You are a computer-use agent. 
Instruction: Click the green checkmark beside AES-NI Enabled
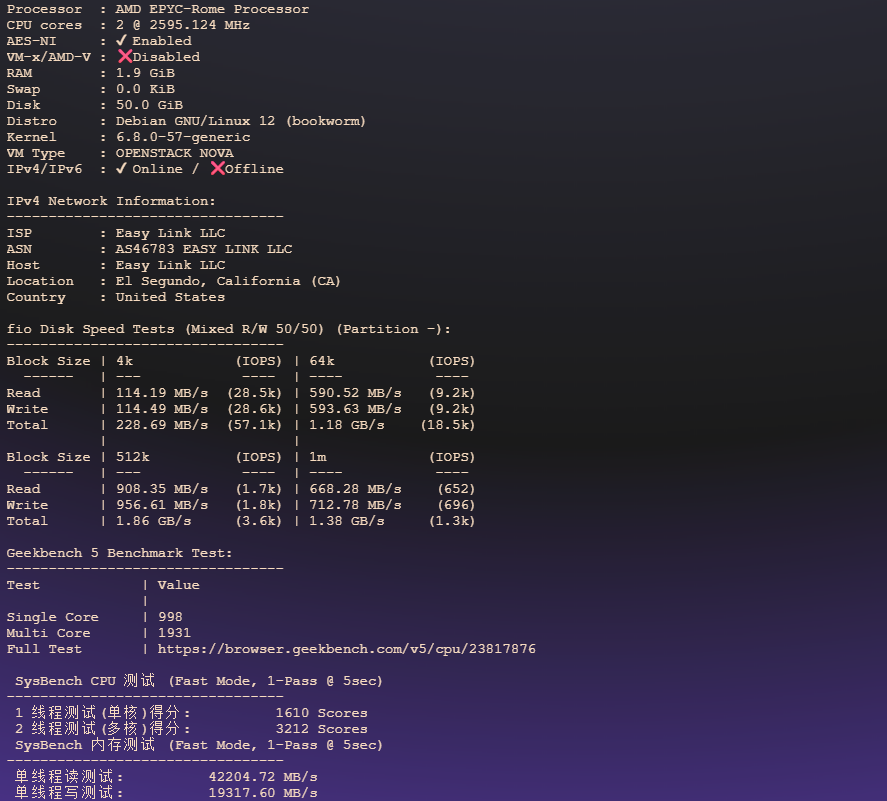(x=121, y=41)
